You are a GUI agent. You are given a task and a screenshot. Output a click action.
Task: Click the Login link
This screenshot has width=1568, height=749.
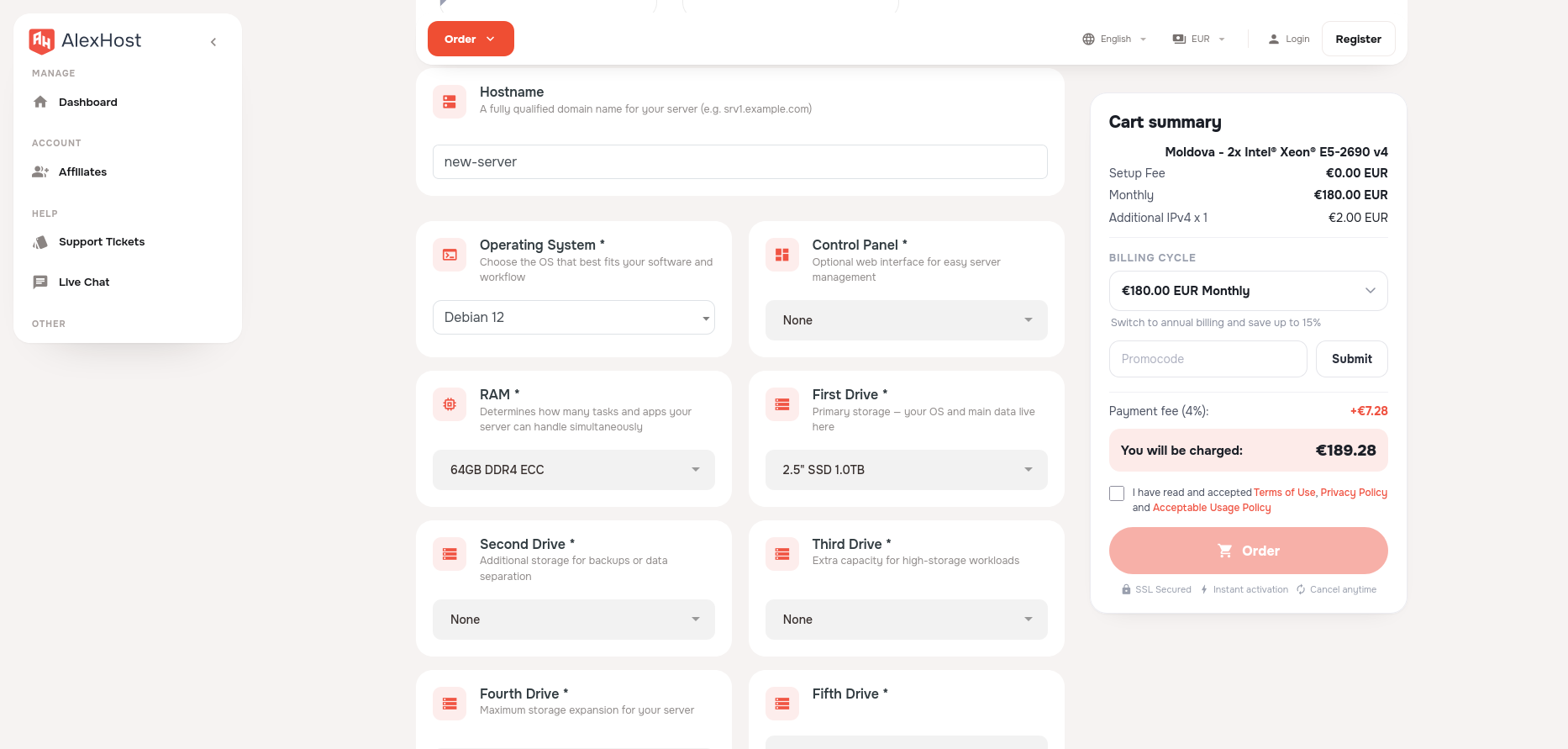(1289, 39)
